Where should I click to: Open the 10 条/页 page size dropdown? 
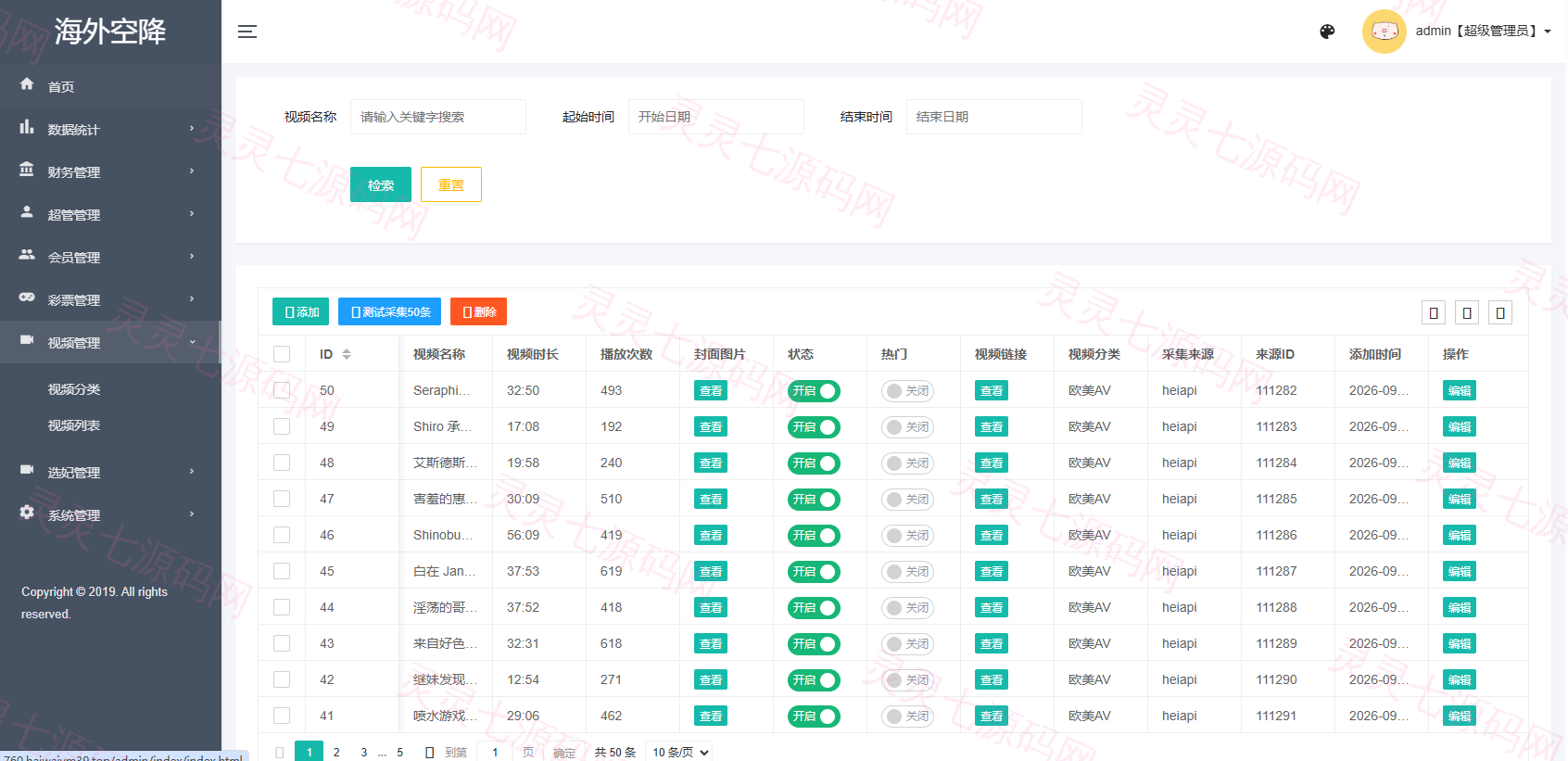(x=680, y=752)
